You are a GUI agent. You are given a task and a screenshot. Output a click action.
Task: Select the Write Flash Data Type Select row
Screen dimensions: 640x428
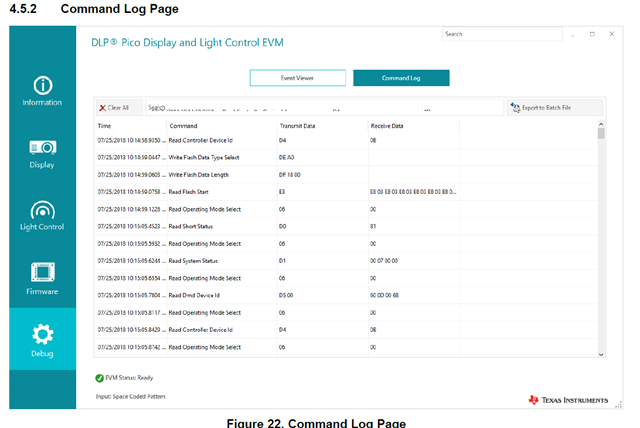click(347, 157)
